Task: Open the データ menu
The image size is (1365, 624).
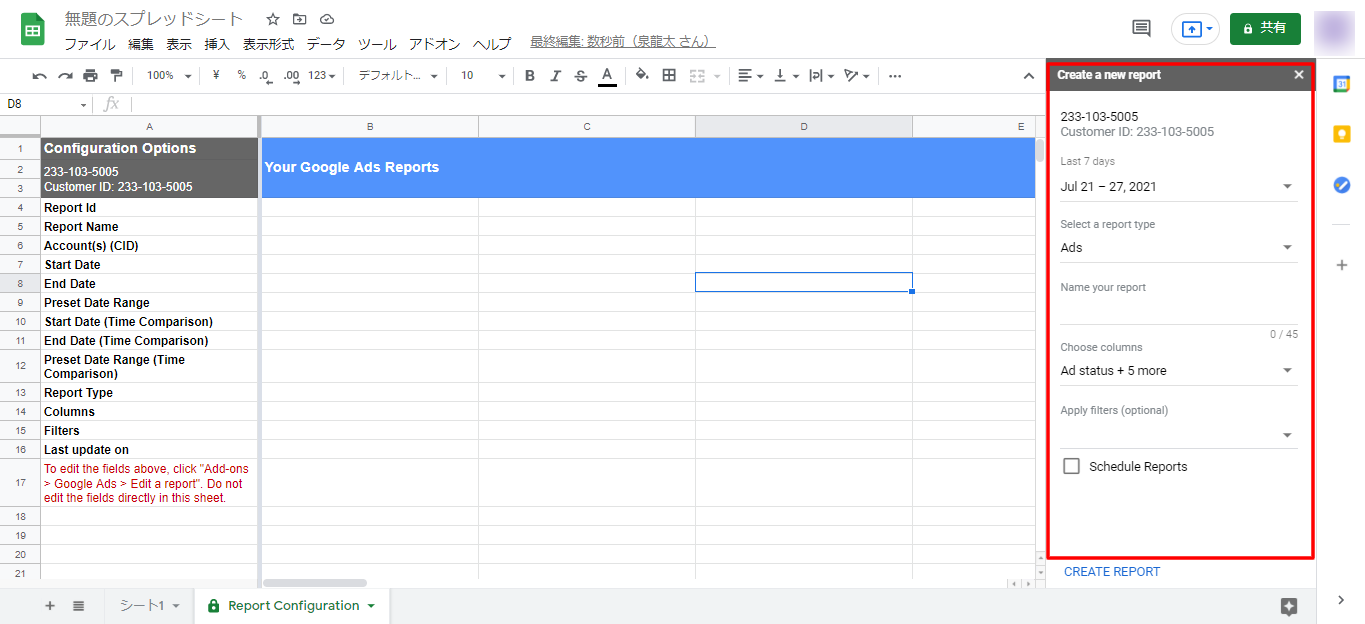Action: [x=326, y=44]
